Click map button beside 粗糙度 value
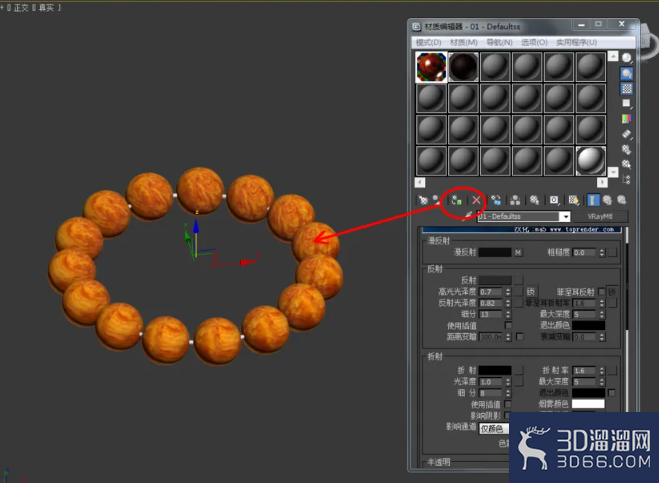The image size is (659, 483). (x=612, y=252)
